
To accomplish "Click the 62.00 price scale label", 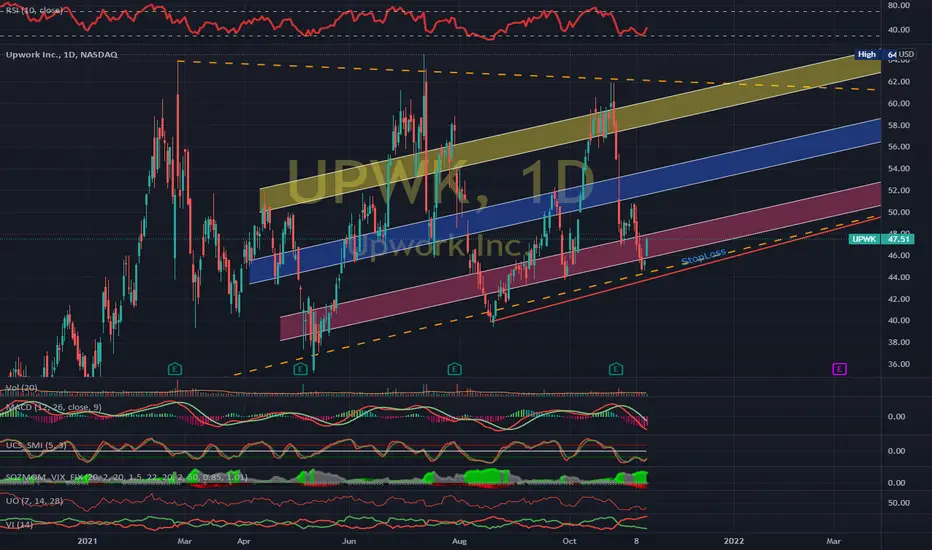I will pyautogui.click(x=899, y=81).
